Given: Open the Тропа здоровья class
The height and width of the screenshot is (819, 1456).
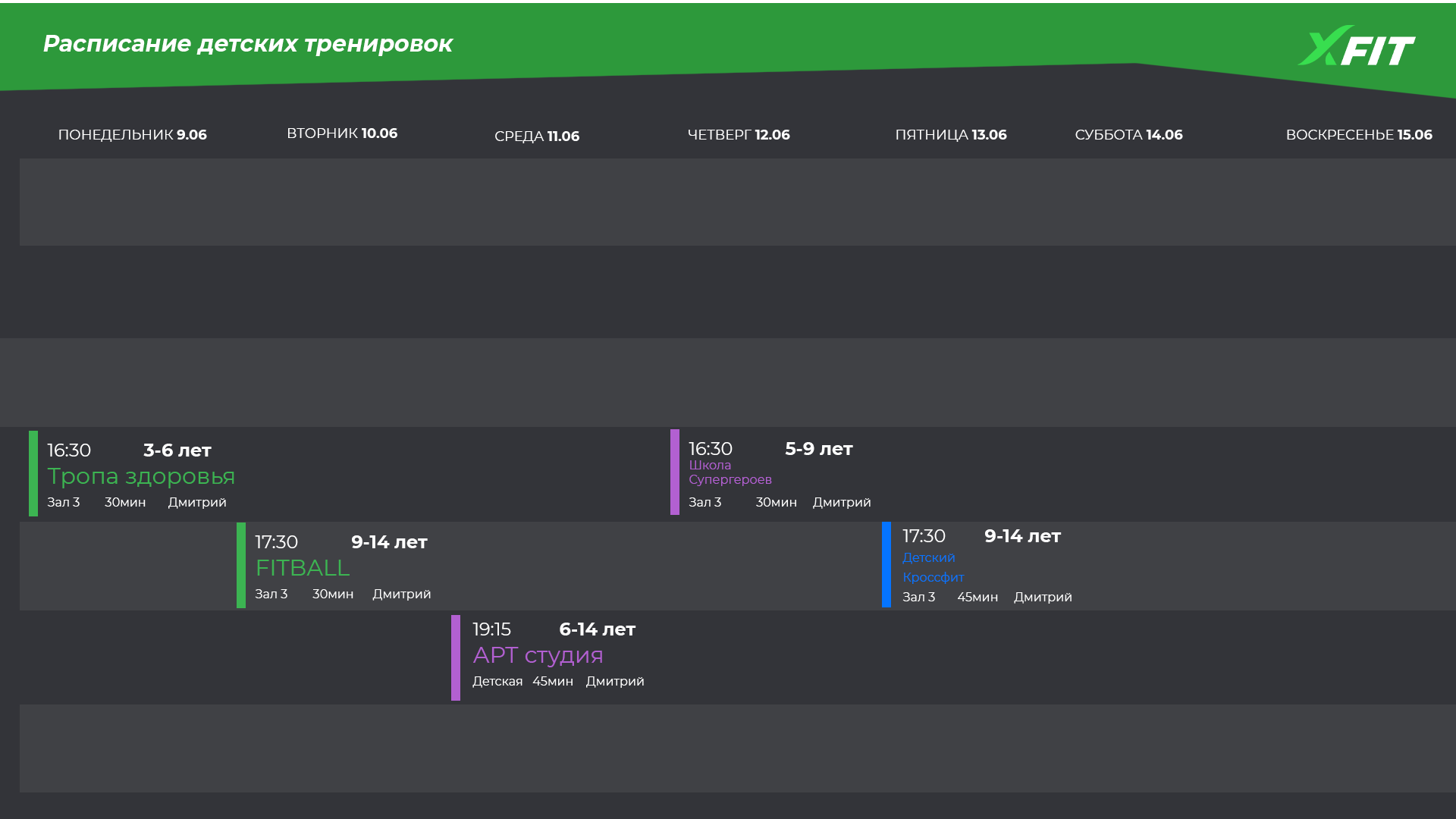Looking at the screenshot, I should pyautogui.click(x=141, y=476).
